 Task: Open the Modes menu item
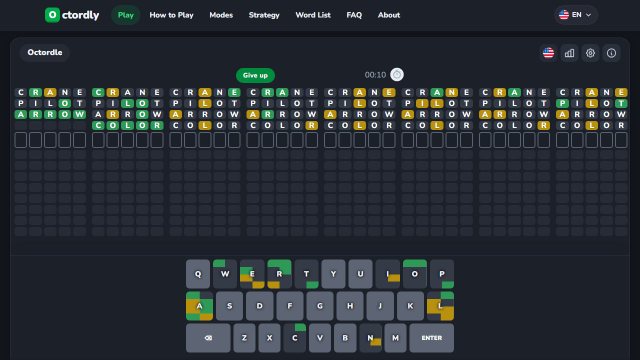click(221, 15)
